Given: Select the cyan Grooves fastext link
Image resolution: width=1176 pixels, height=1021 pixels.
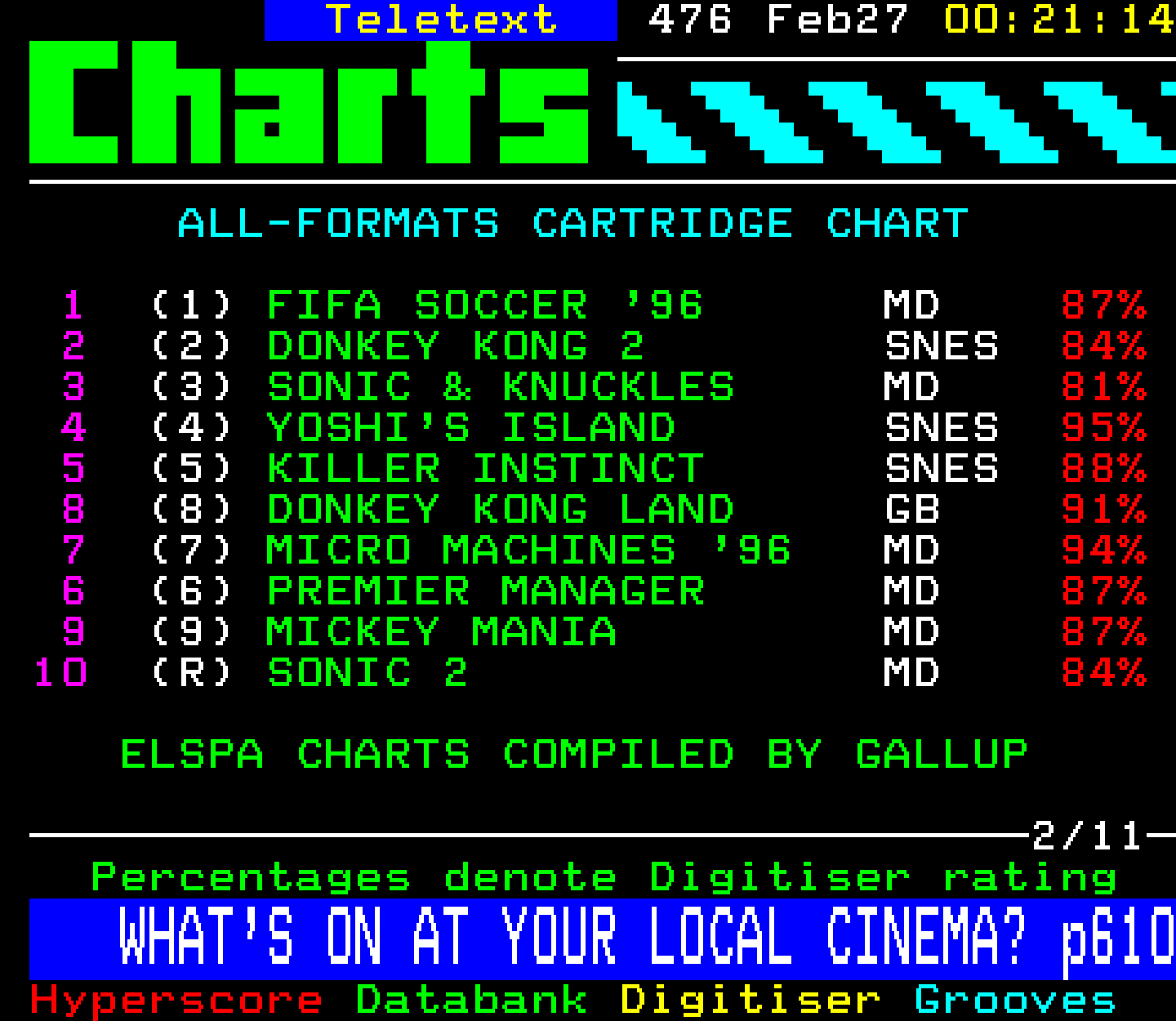Looking at the screenshot, I should (1014, 1001).
